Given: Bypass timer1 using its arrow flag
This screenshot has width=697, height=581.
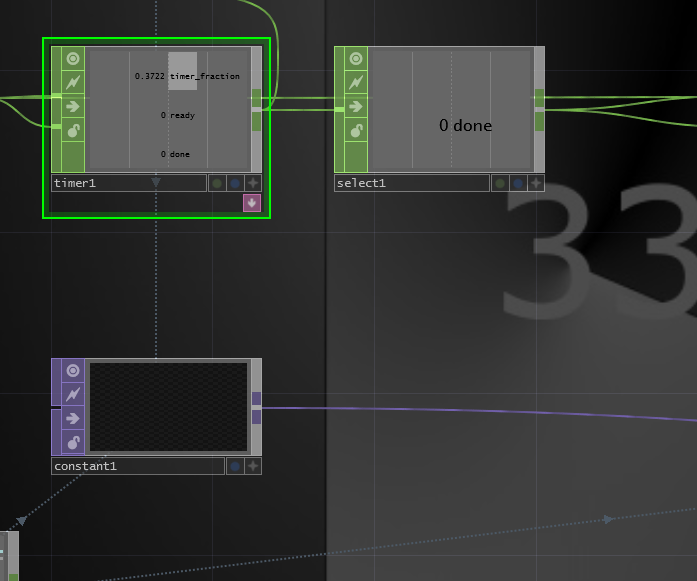Looking at the screenshot, I should [73, 106].
